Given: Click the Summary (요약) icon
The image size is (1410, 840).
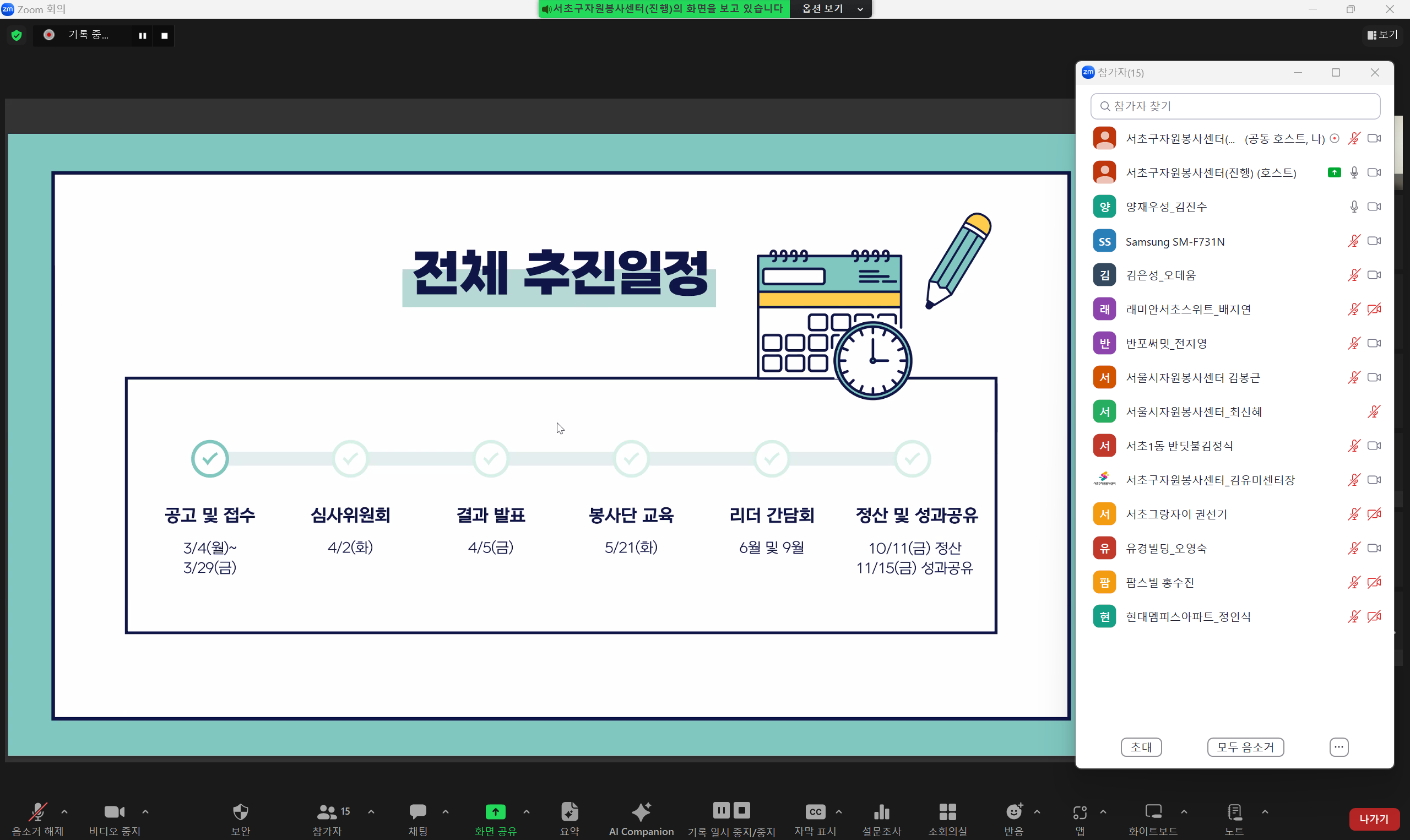Looking at the screenshot, I should pyautogui.click(x=569, y=812).
